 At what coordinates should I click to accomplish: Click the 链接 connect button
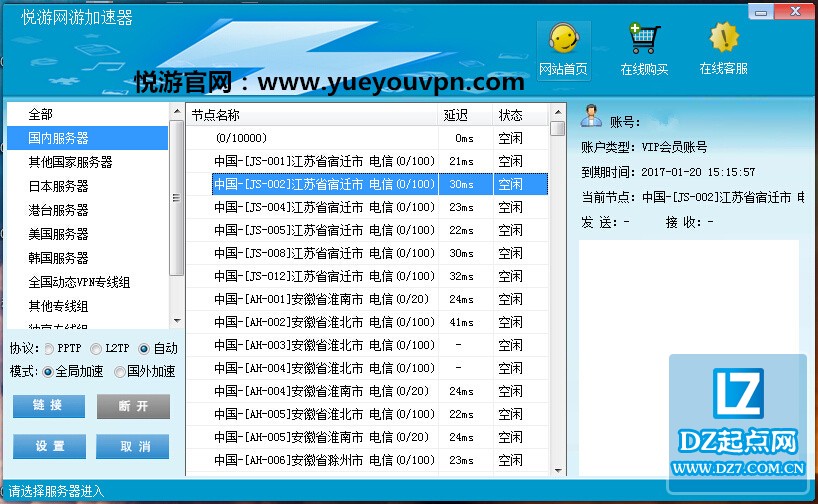(49, 406)
